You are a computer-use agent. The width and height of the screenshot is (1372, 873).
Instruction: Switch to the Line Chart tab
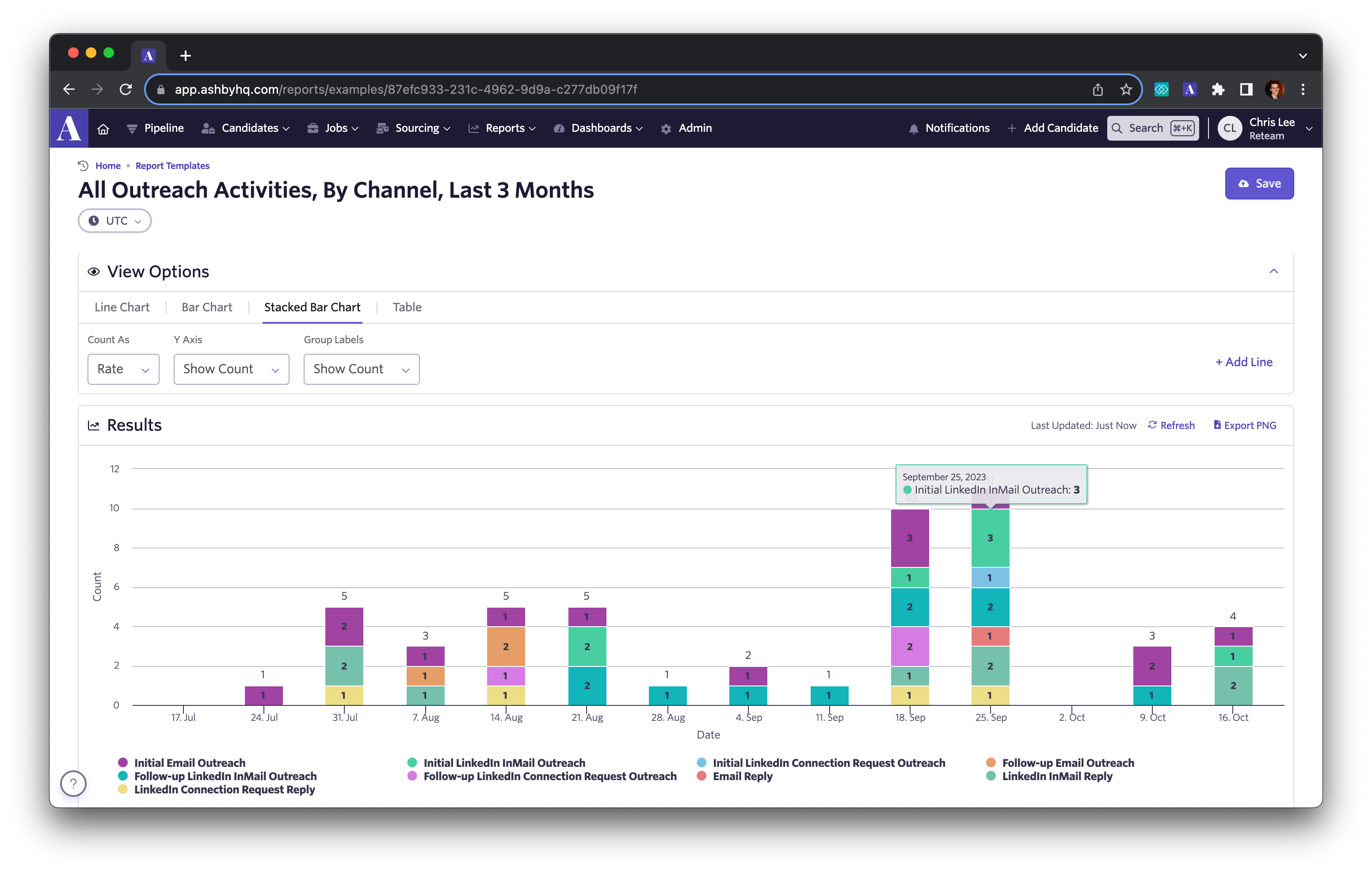(x=122, y=307)
